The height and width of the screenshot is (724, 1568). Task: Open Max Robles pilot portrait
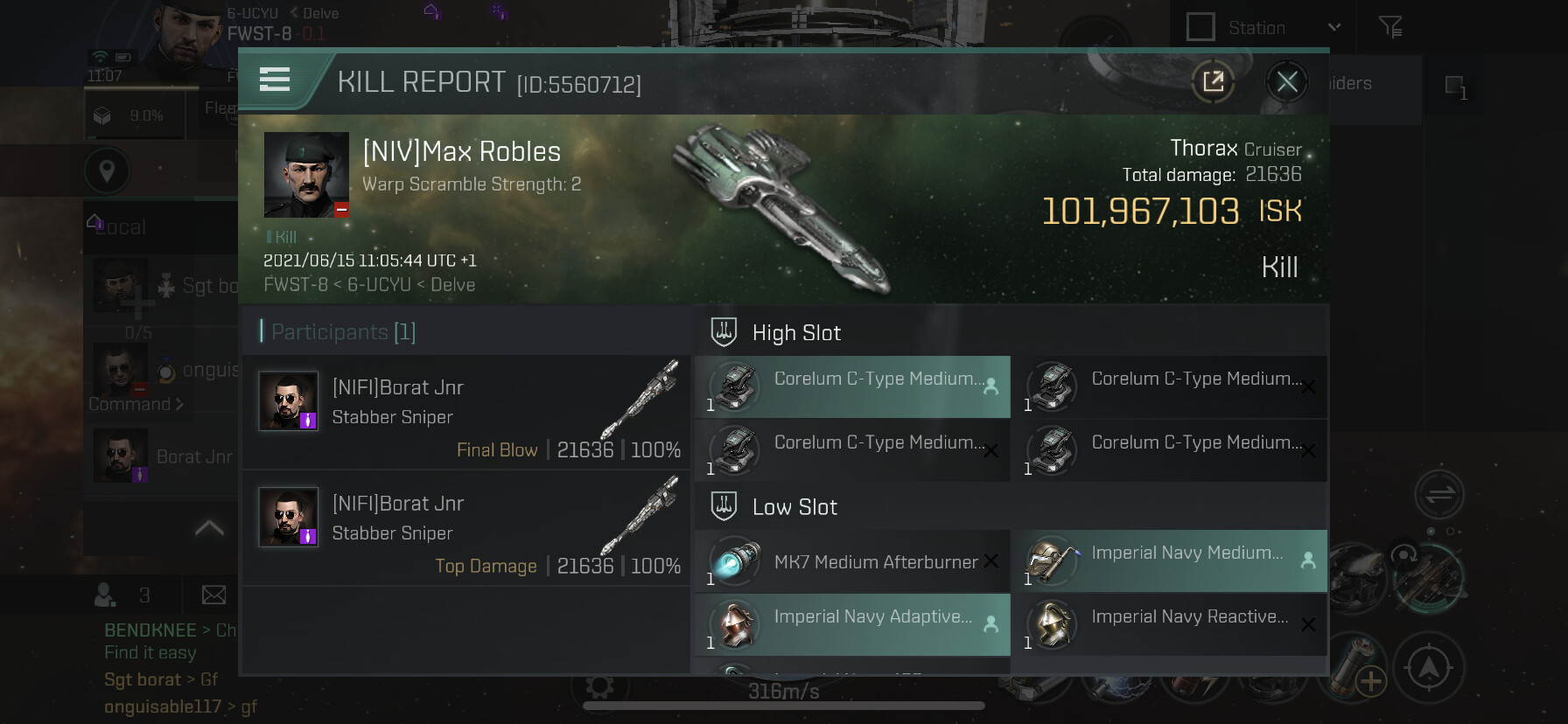pos(306,175)
